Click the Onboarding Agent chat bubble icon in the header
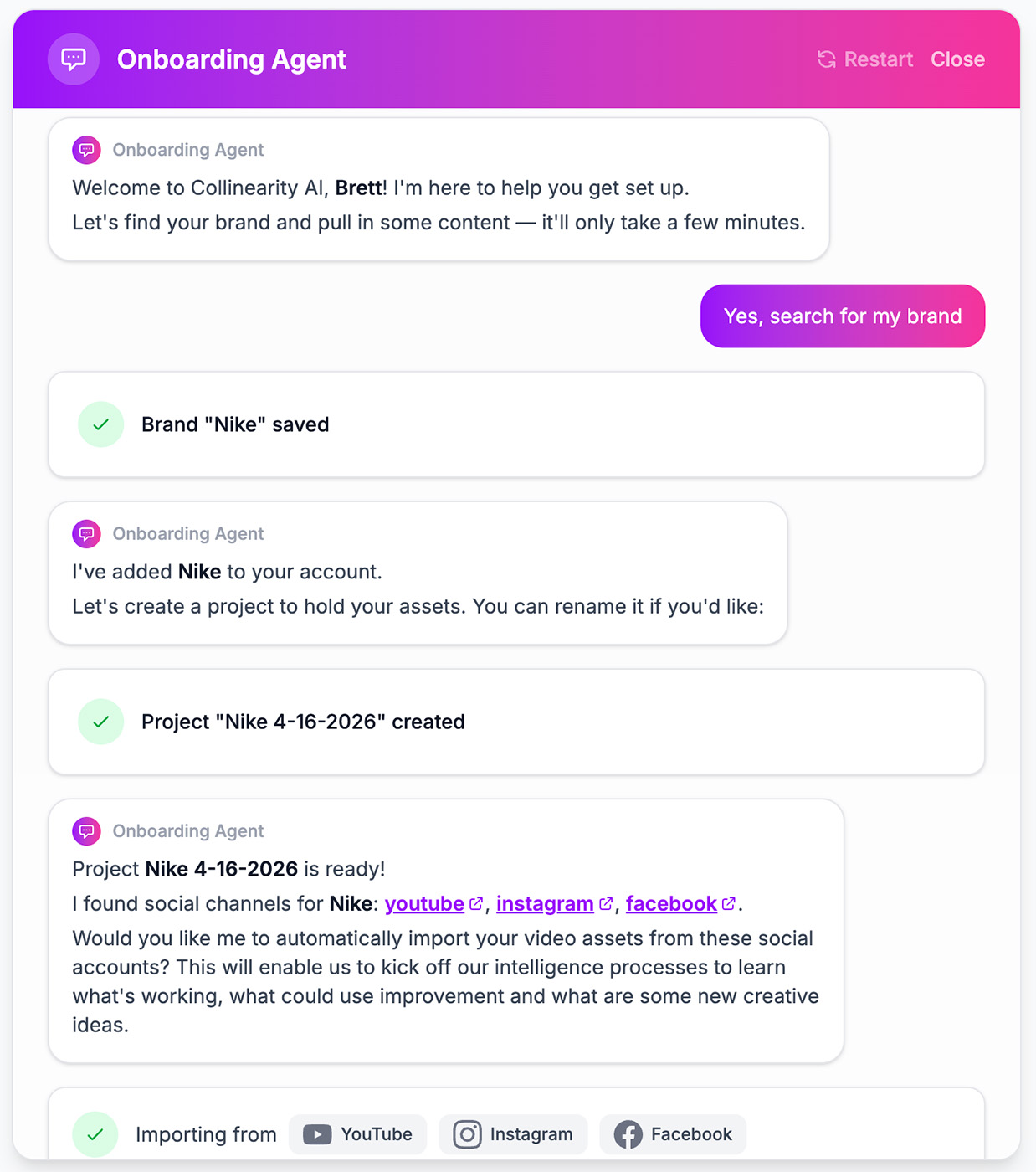The image size is (1036, 1172). click(x=74, y=59)
